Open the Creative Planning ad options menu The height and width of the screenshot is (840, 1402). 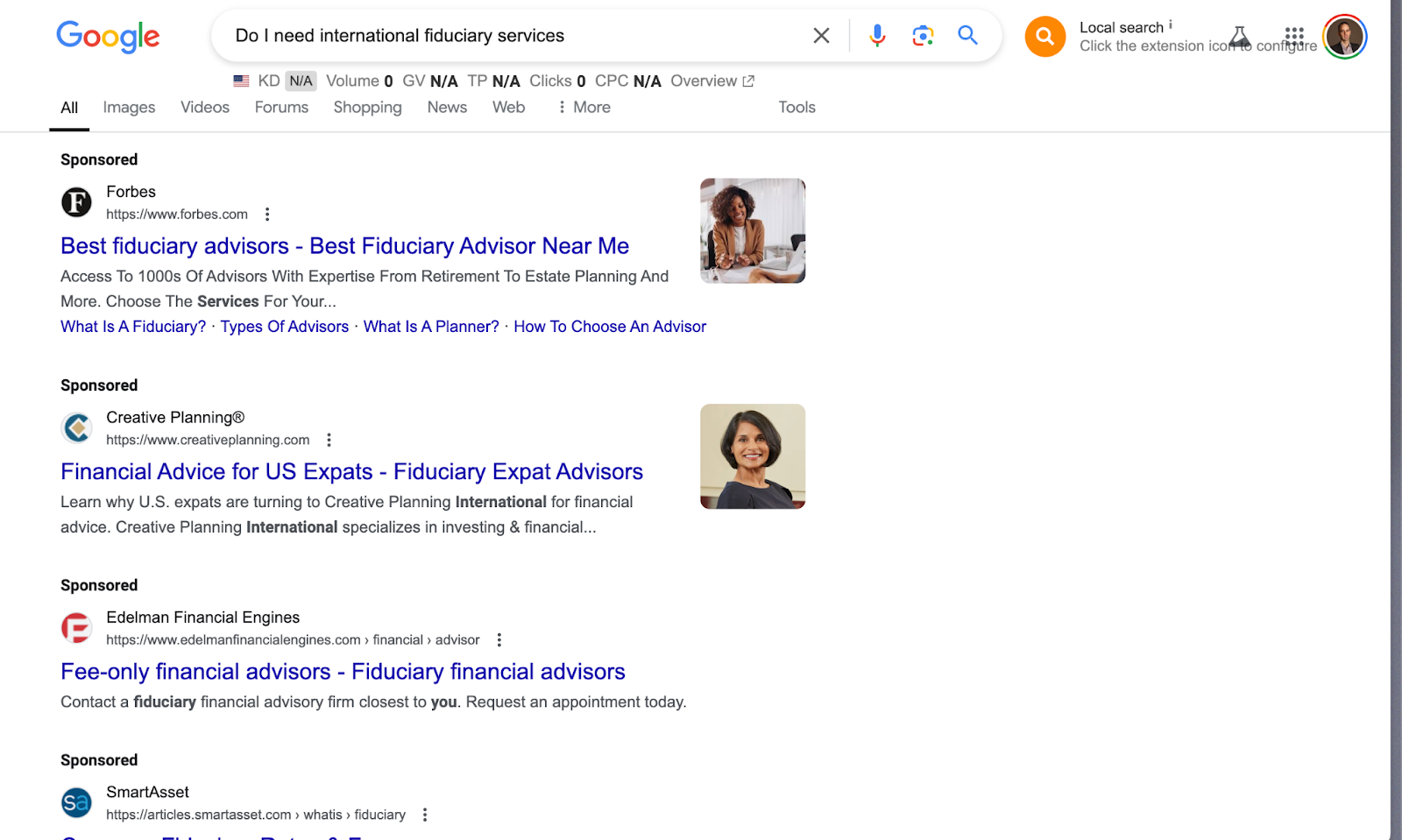(329, 440)
